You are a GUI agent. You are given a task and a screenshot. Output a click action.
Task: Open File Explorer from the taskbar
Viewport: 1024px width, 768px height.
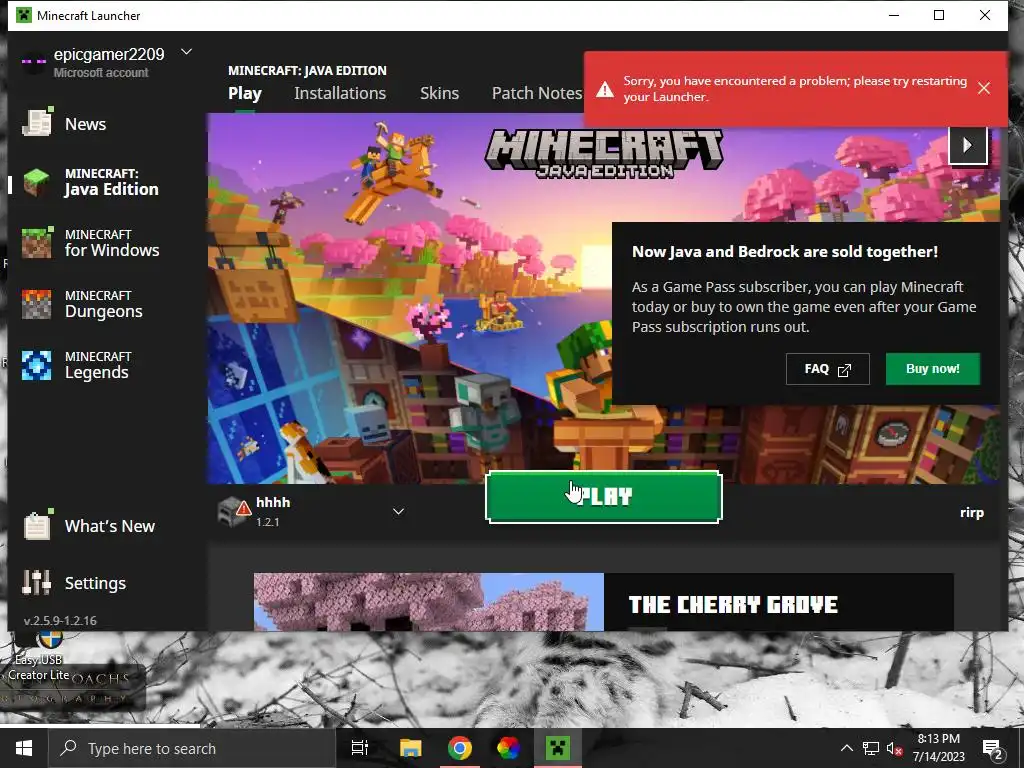411,748
